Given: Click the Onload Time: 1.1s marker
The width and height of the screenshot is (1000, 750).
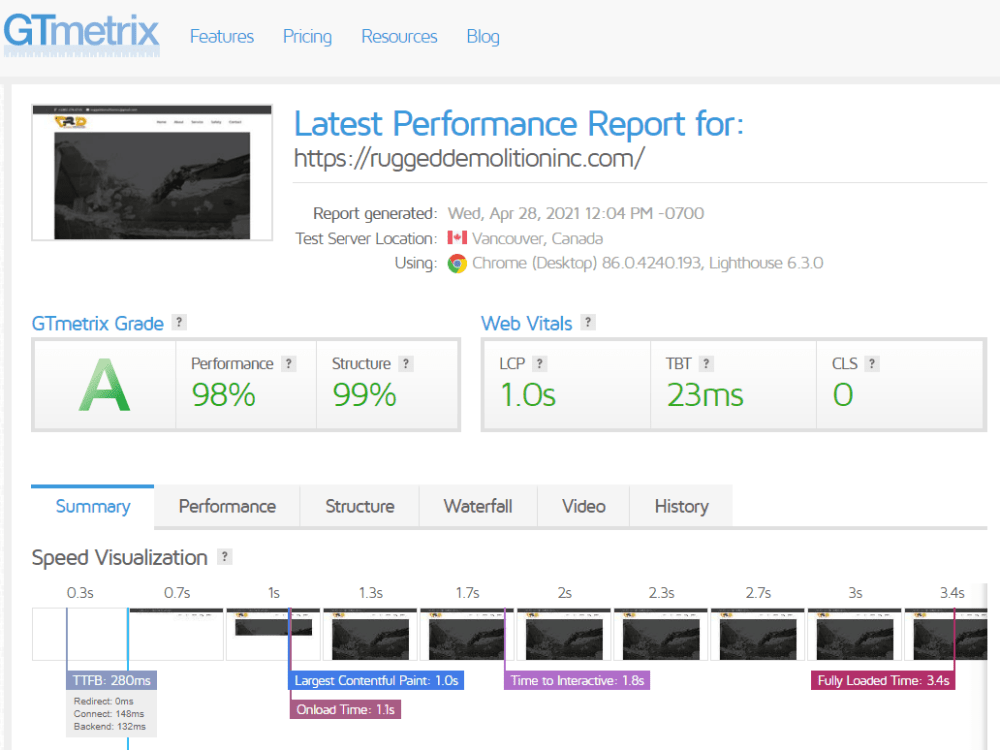Looking at the screenshot, I should coord(345,709).
